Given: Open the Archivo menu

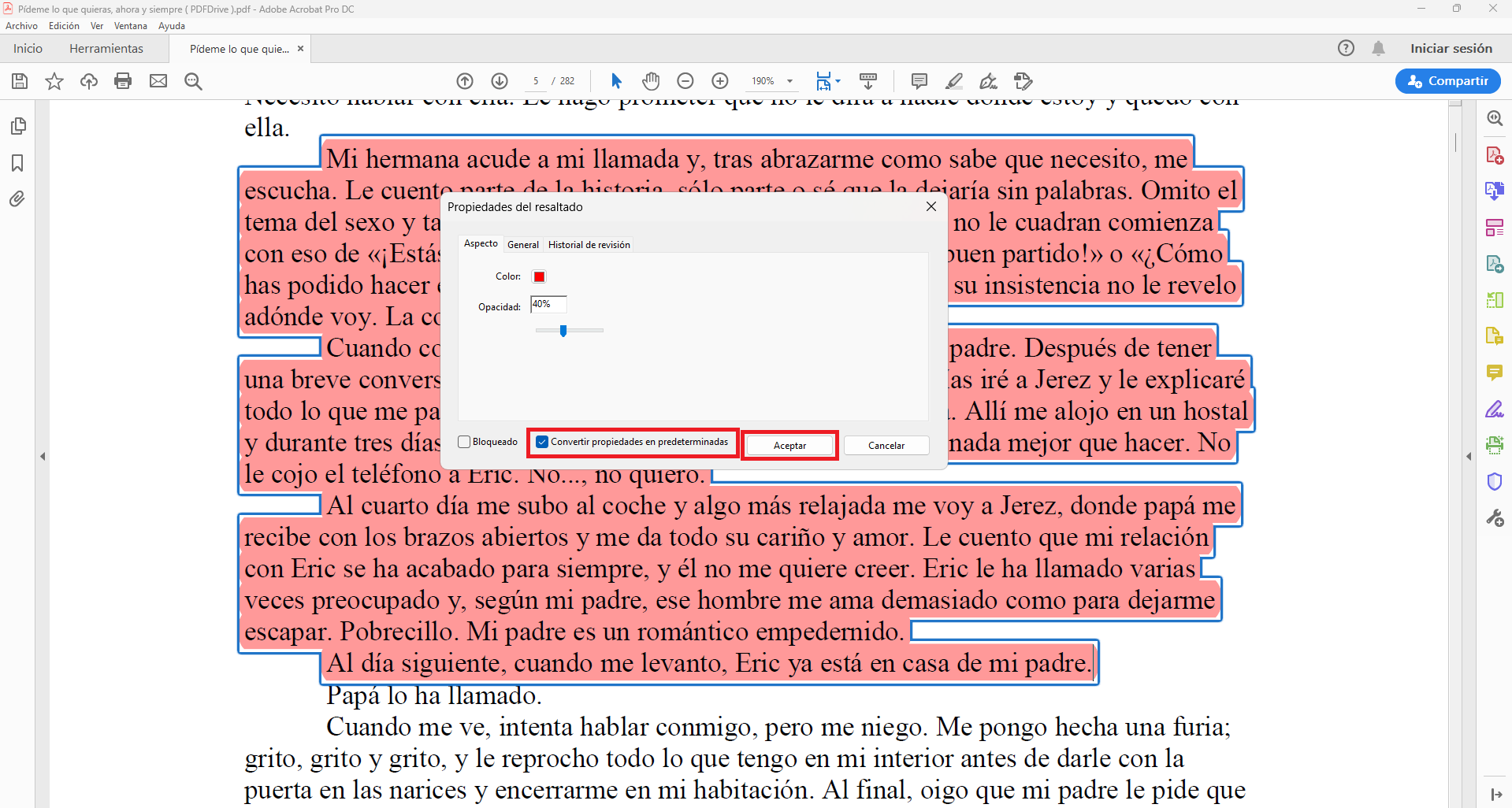Looking at the screenshot, I should 21,26.
